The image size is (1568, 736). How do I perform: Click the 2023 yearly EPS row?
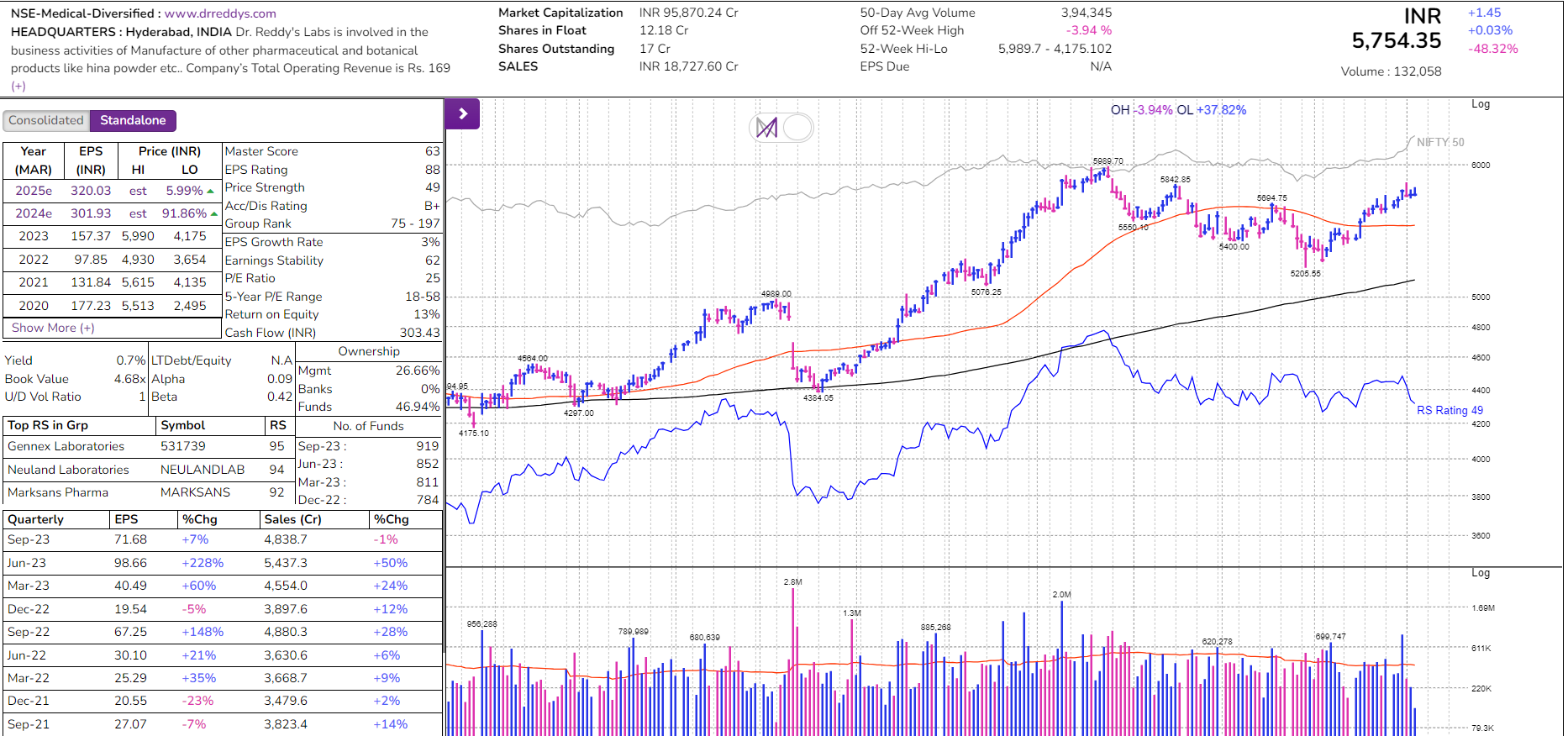pyautogui.click(x=112, y=236)
